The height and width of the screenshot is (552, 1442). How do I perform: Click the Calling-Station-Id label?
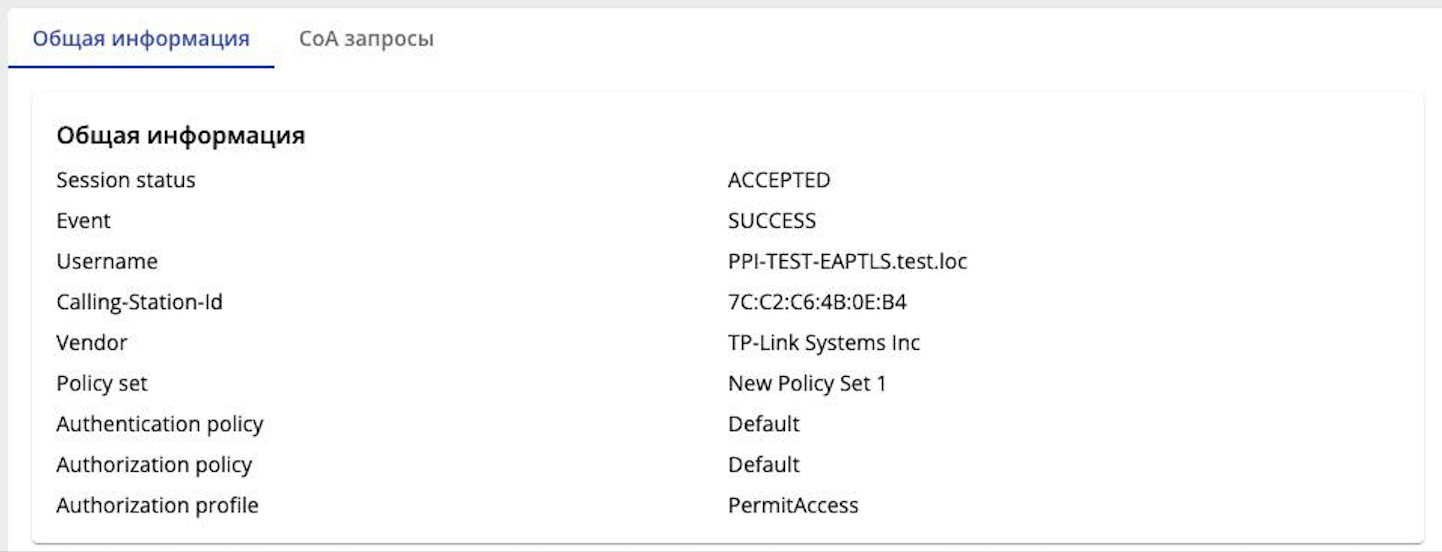(139, 302)
